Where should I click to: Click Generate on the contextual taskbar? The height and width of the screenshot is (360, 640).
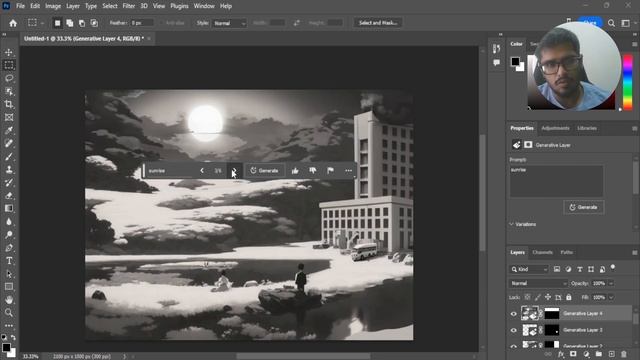[x=264, y=171]
